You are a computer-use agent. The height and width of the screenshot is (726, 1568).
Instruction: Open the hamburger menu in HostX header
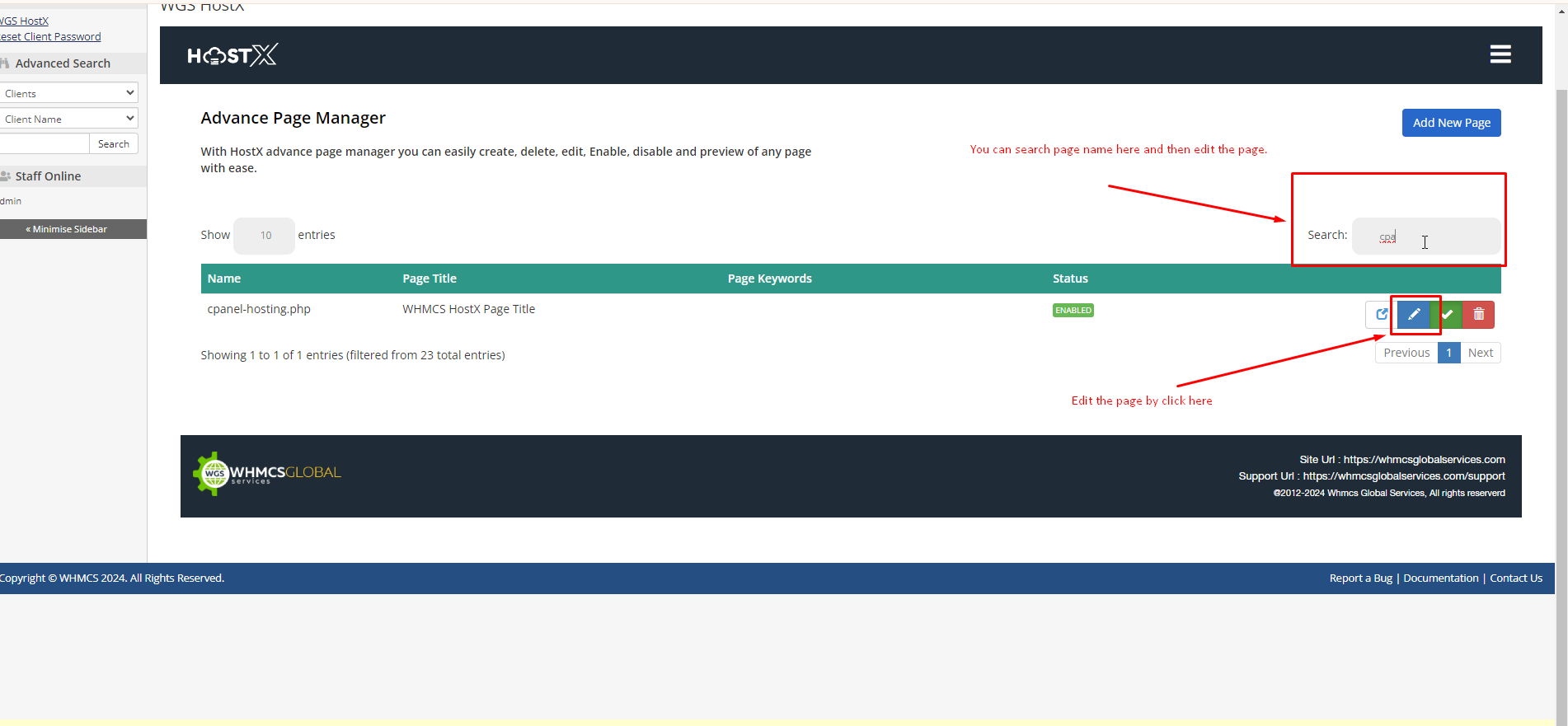point(1500,54)
